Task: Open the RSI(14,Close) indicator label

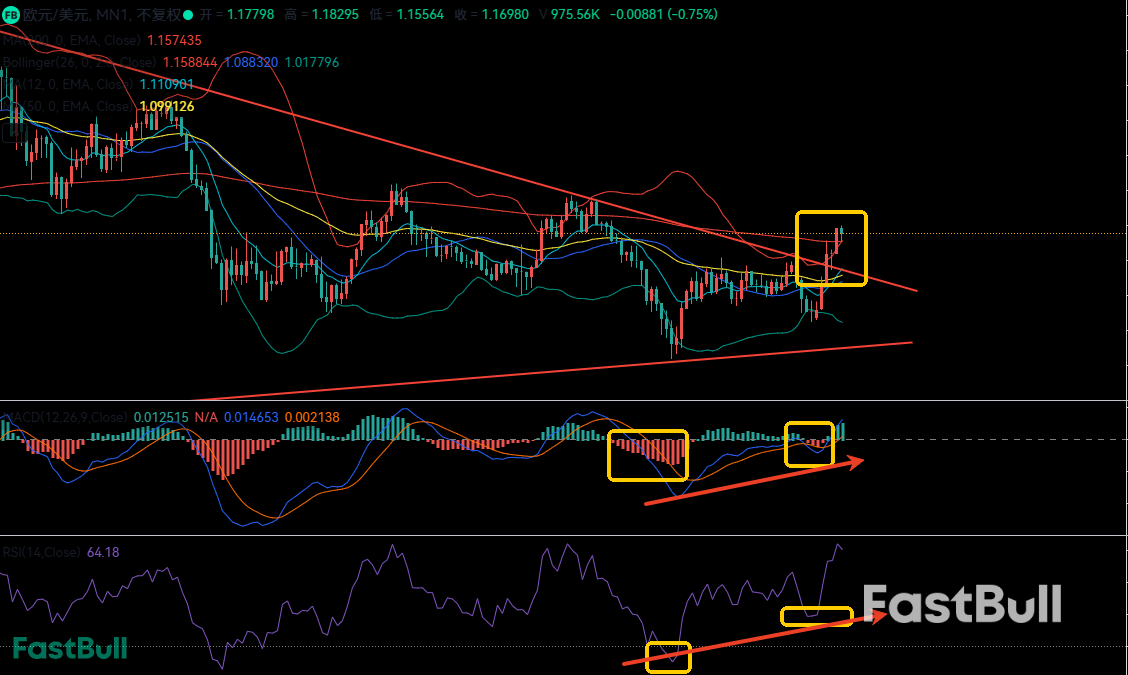Action: [x=42, y=552]
